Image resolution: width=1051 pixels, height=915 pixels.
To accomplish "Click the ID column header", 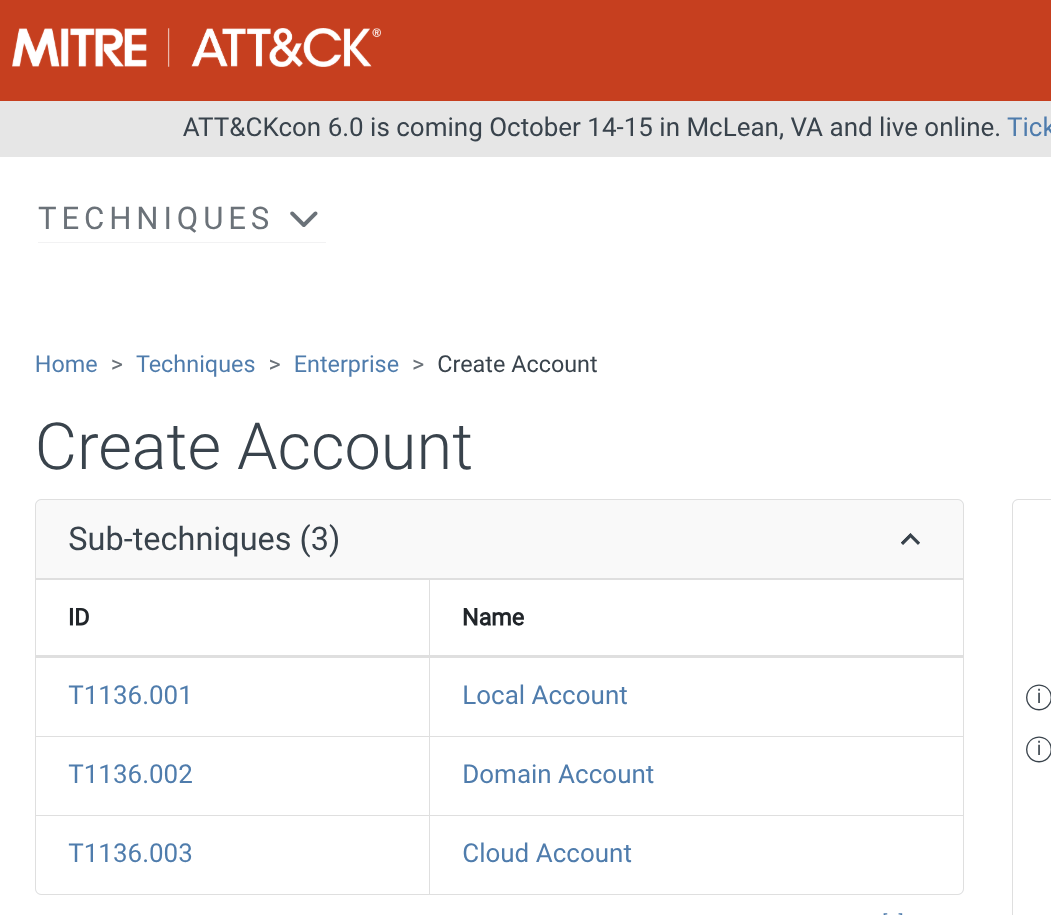I will pyautogui.click(x=79, y=617).
